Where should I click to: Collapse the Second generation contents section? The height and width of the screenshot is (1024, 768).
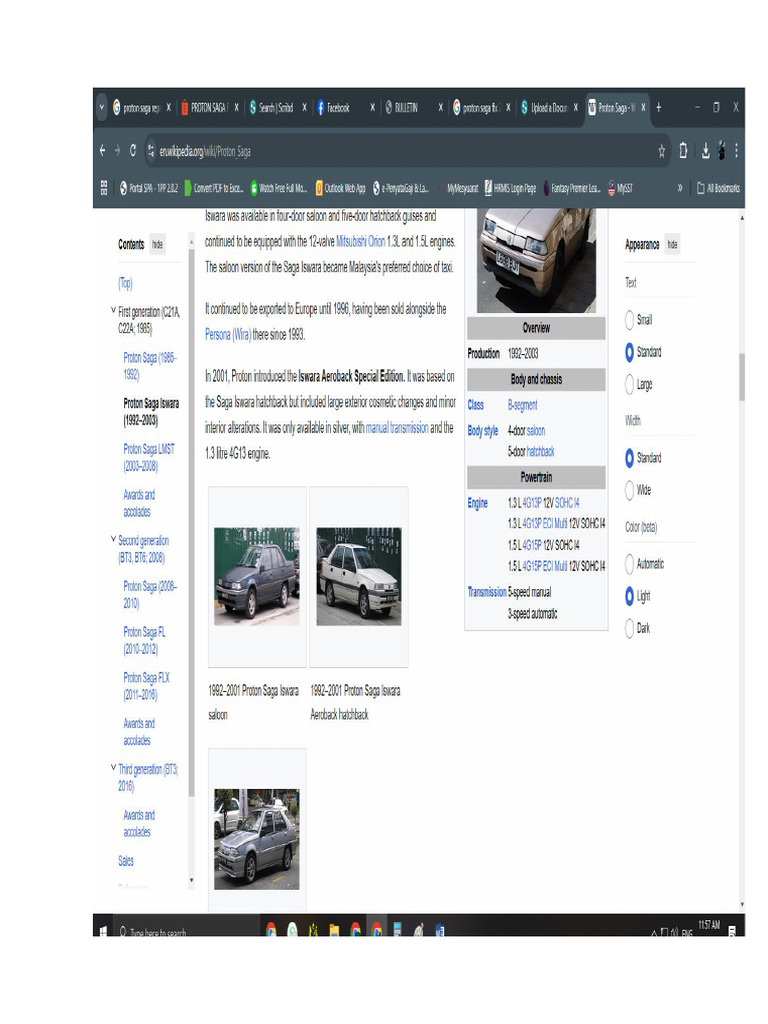point(113,540)
